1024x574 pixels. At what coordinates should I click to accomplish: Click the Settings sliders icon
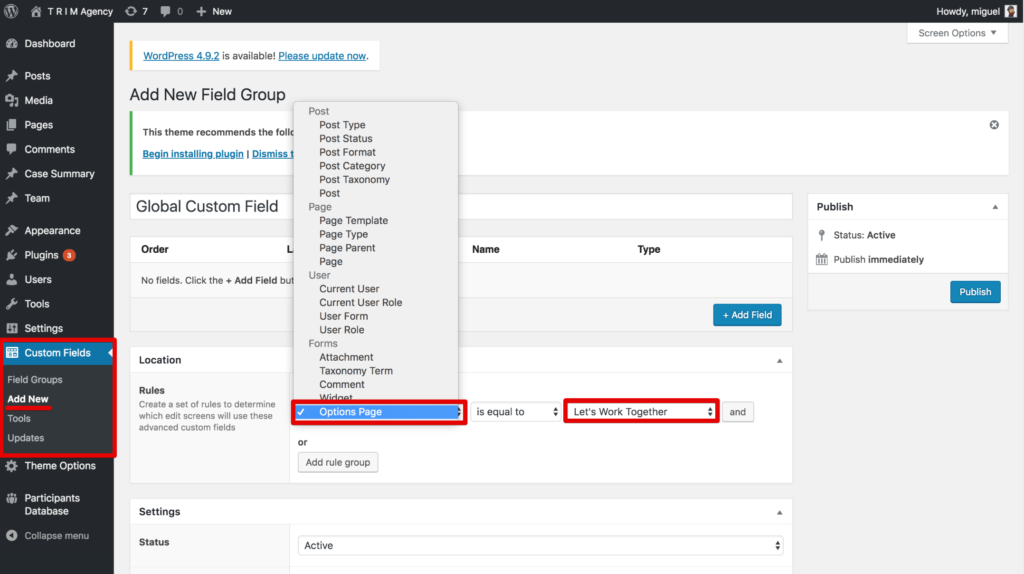click(x=12, y=328)
